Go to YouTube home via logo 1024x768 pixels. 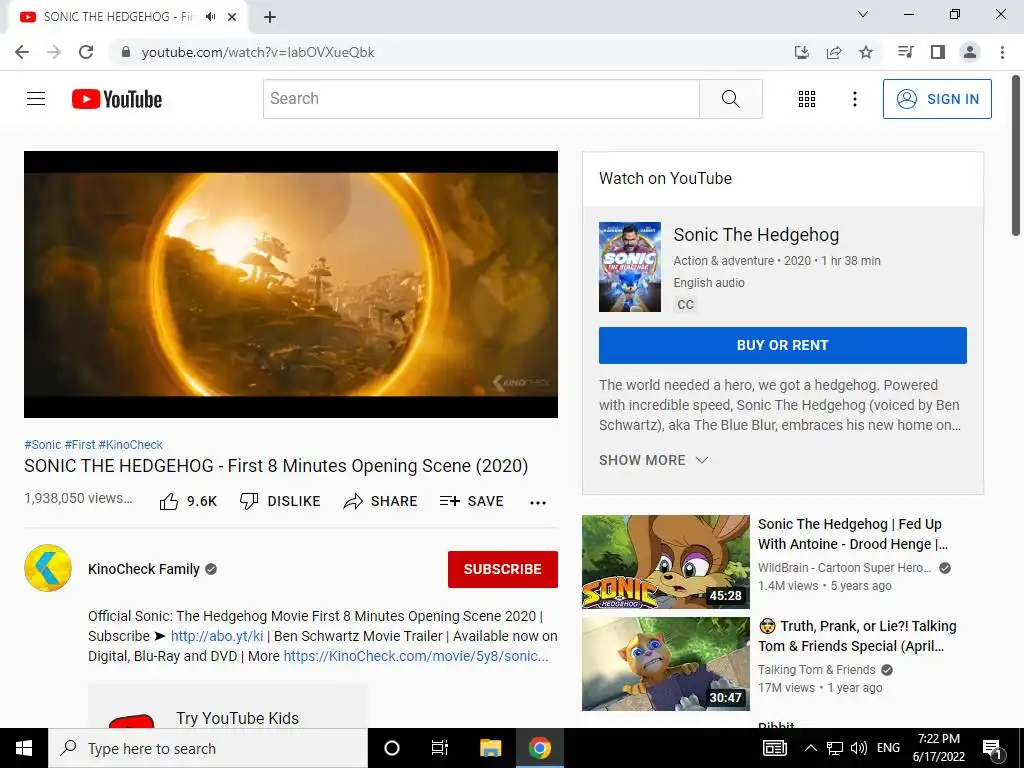(117, 99)
